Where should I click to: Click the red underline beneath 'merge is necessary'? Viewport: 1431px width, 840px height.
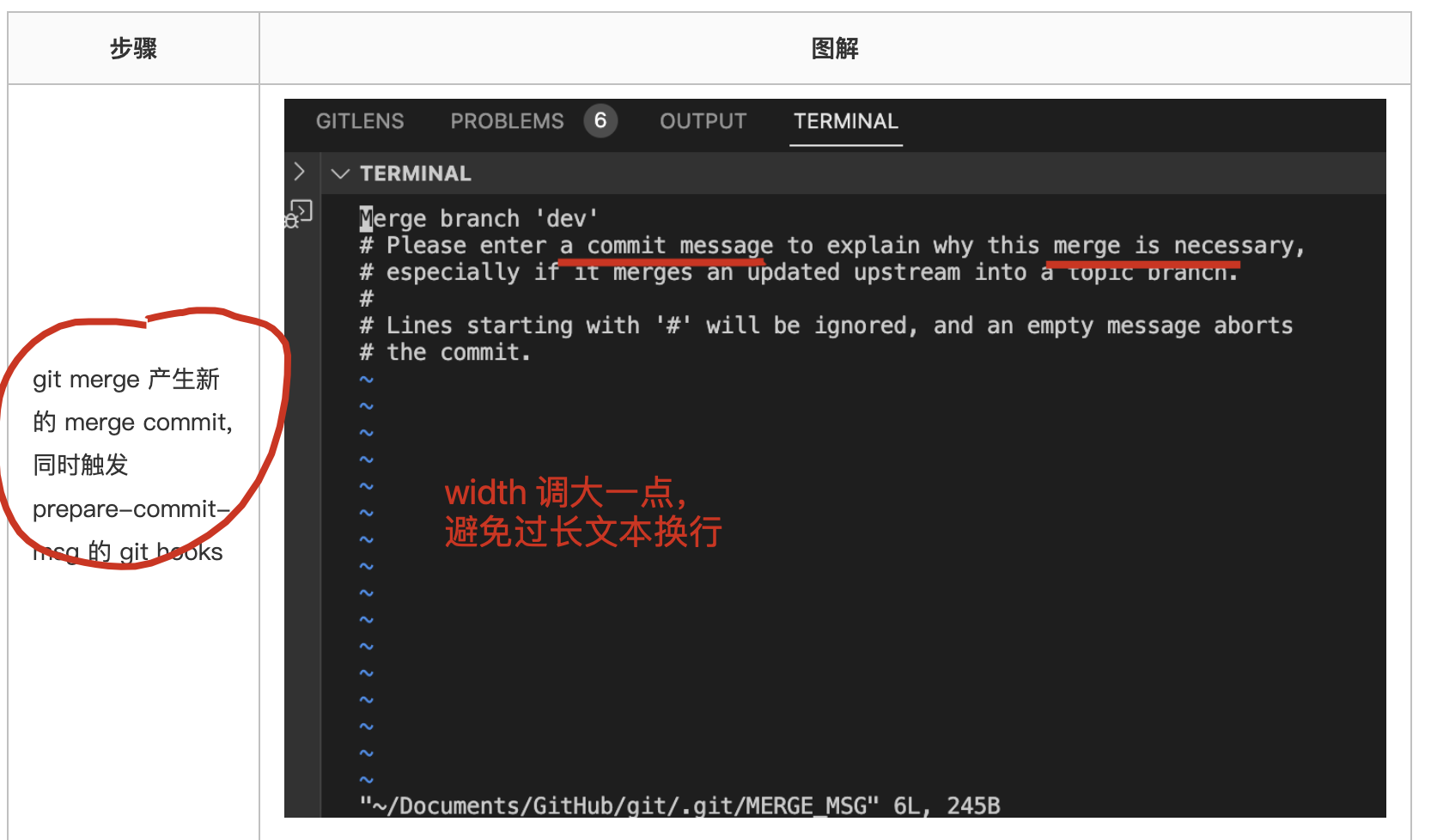1142,262
